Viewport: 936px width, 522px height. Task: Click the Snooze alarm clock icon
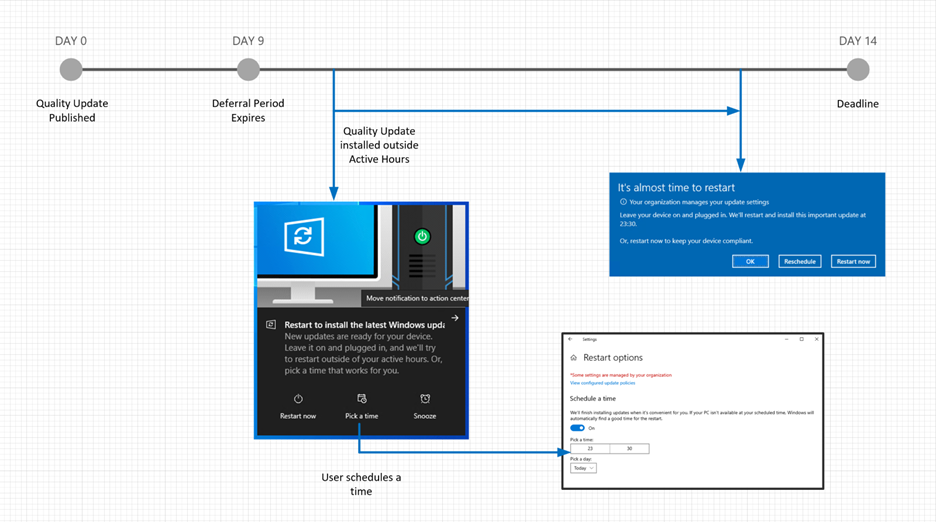[425, 399]
